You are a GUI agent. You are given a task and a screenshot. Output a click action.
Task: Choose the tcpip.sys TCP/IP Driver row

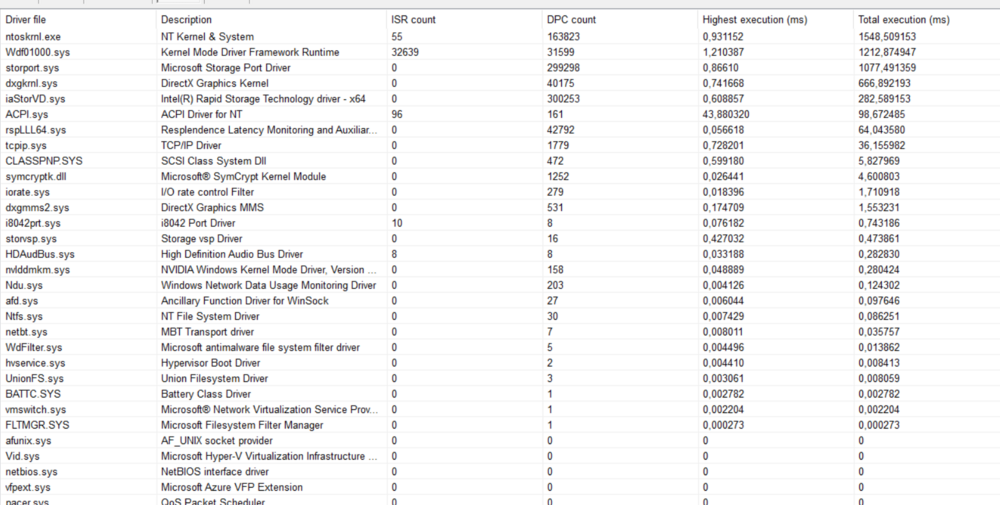[27, 145]
